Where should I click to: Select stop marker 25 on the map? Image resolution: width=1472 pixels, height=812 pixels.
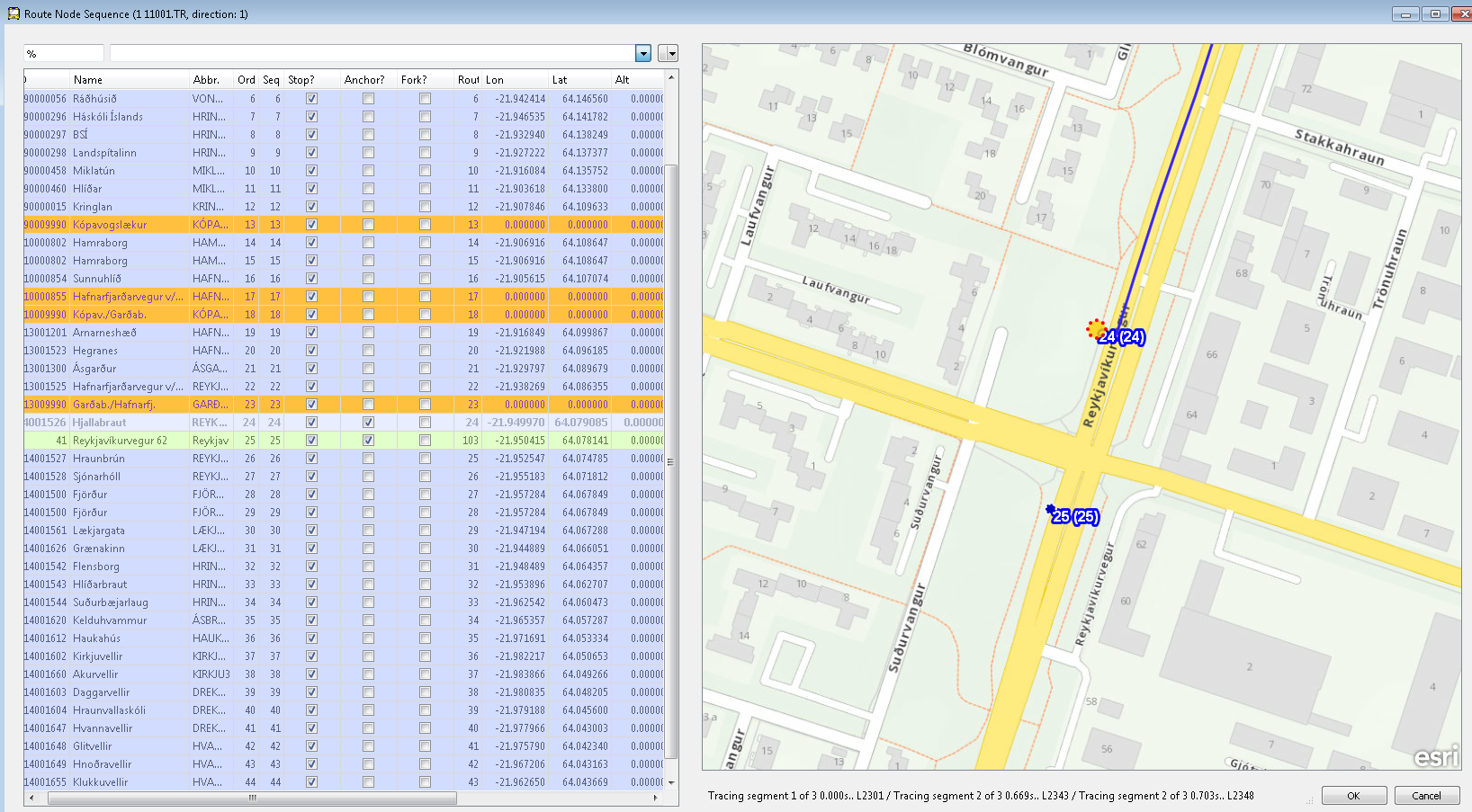pos(1051,510)
